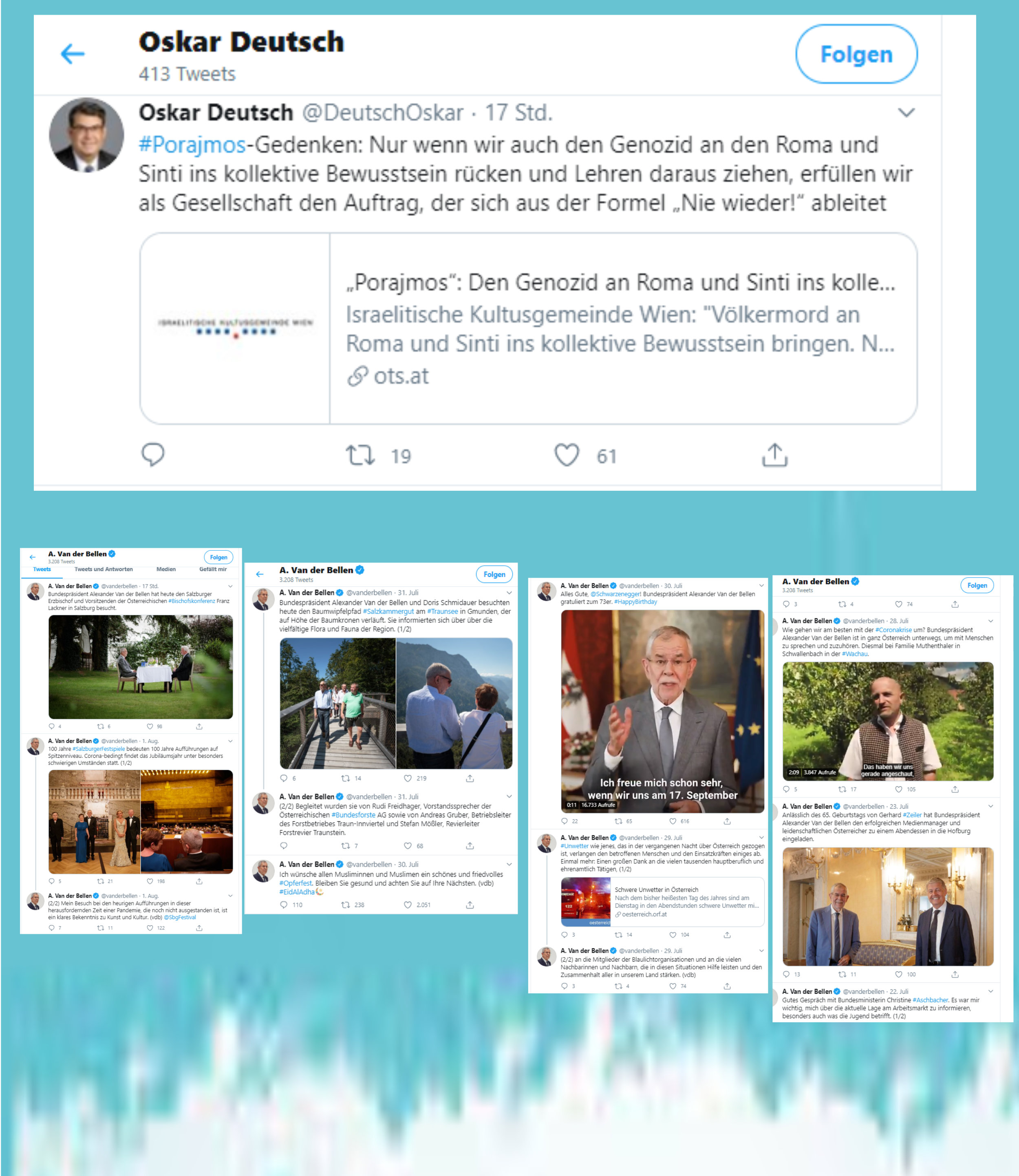Select the Gefällt mir tab

(x=213, y=569)
